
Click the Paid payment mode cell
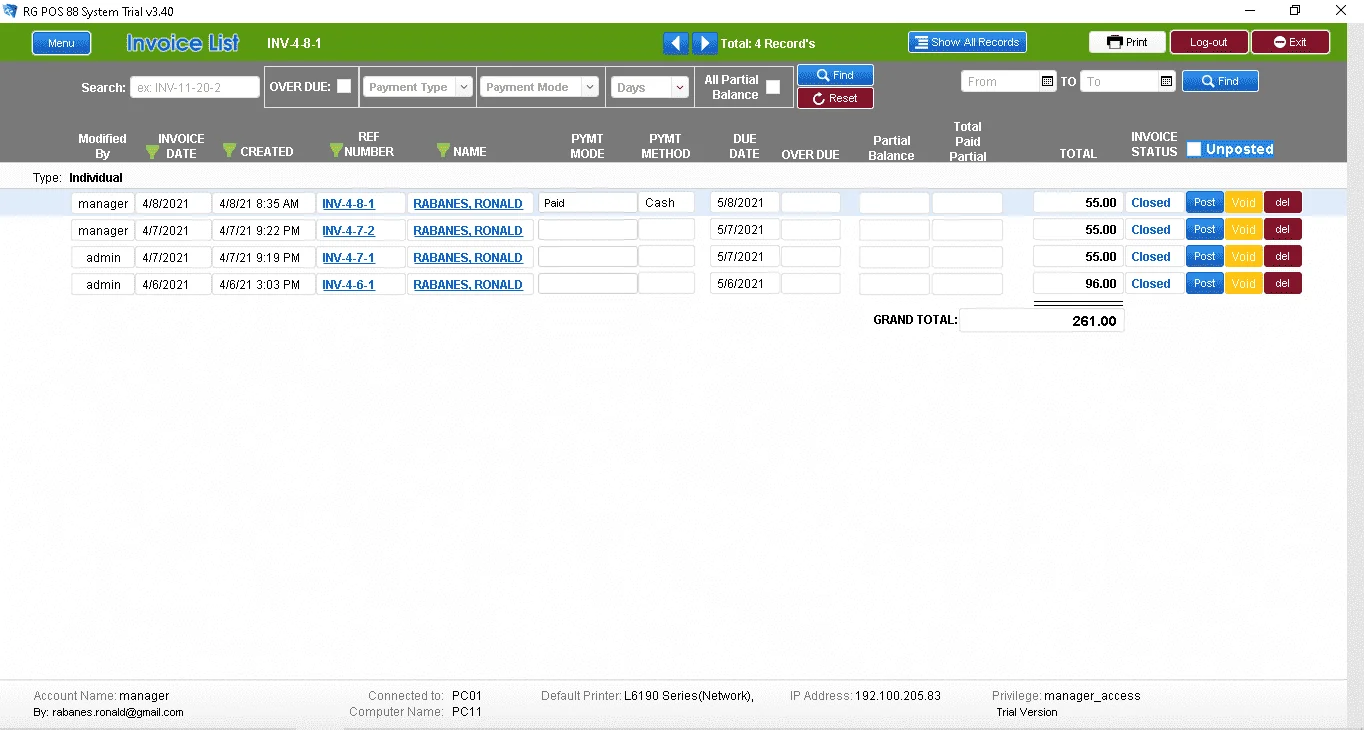pos(588,203)
